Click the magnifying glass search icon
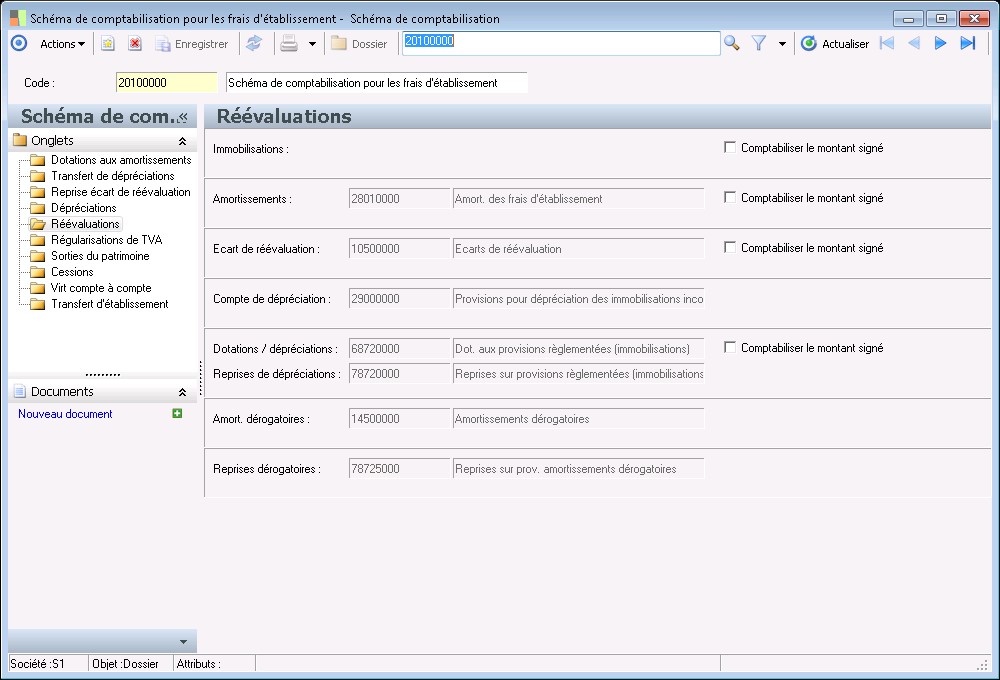 (732, 43)
